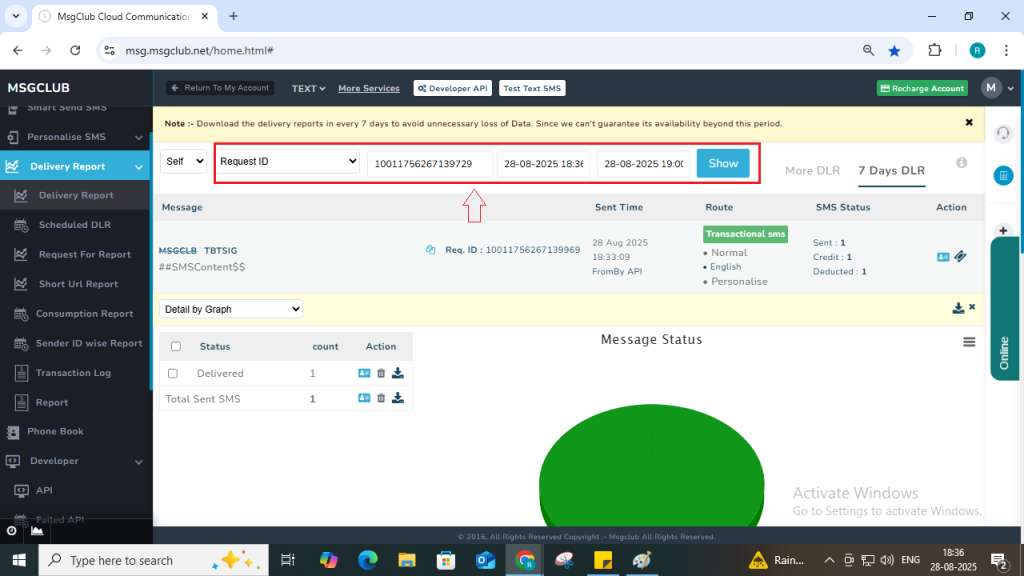The image size is (1024, 576).
Task: Open the browser zoom magnifier icon
Action: click(x=869, y=50)
